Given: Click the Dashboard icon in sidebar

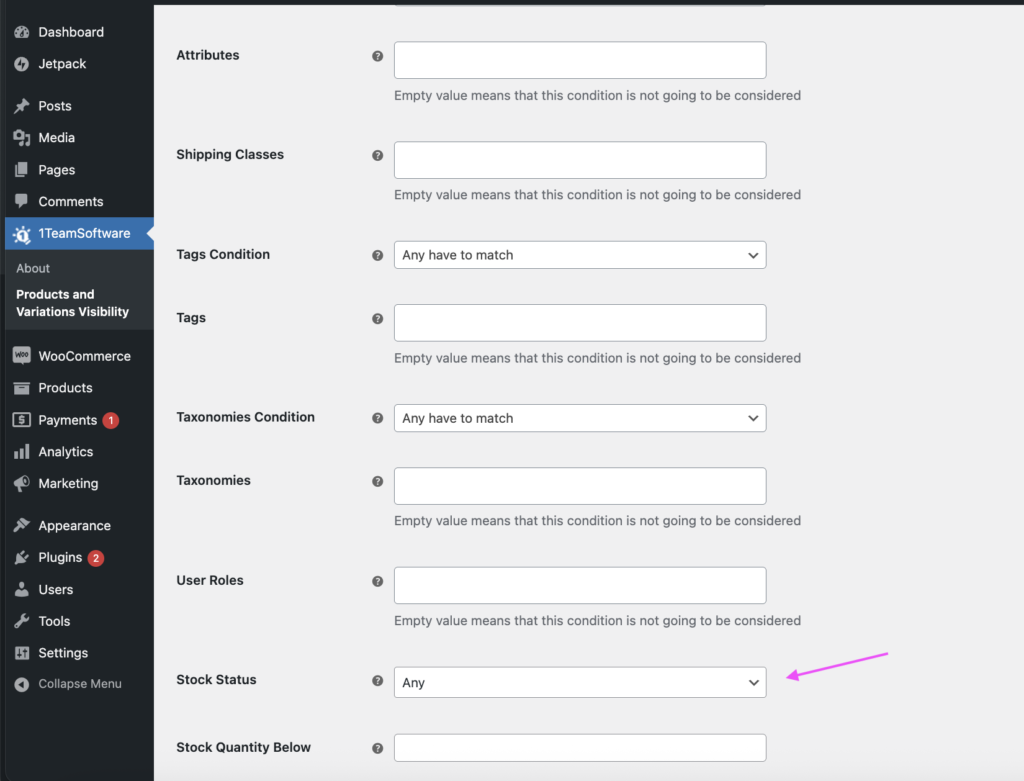Looking at the screenshot, I should pyautogui.click(x=22, y=32).
